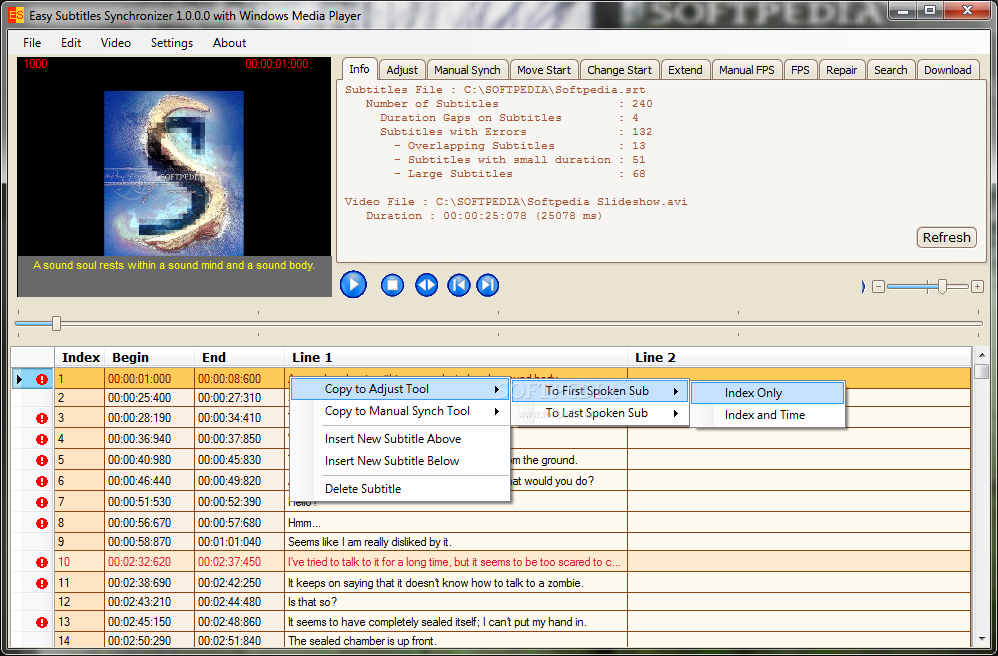Decrease volume with minus icon
The width and height of the screenshot is (998, 656).
[x=878, y=287]
